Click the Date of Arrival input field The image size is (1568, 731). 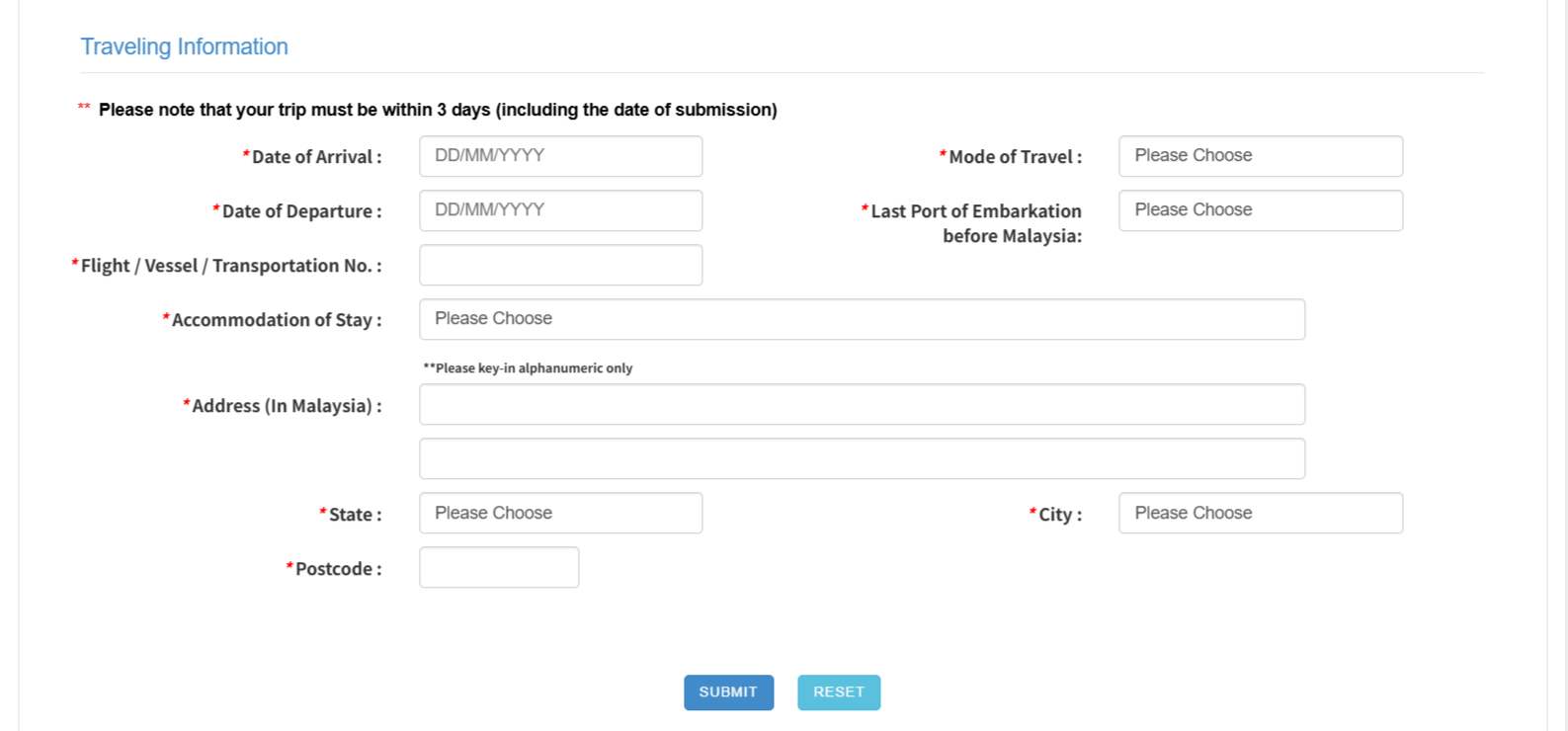560,156
